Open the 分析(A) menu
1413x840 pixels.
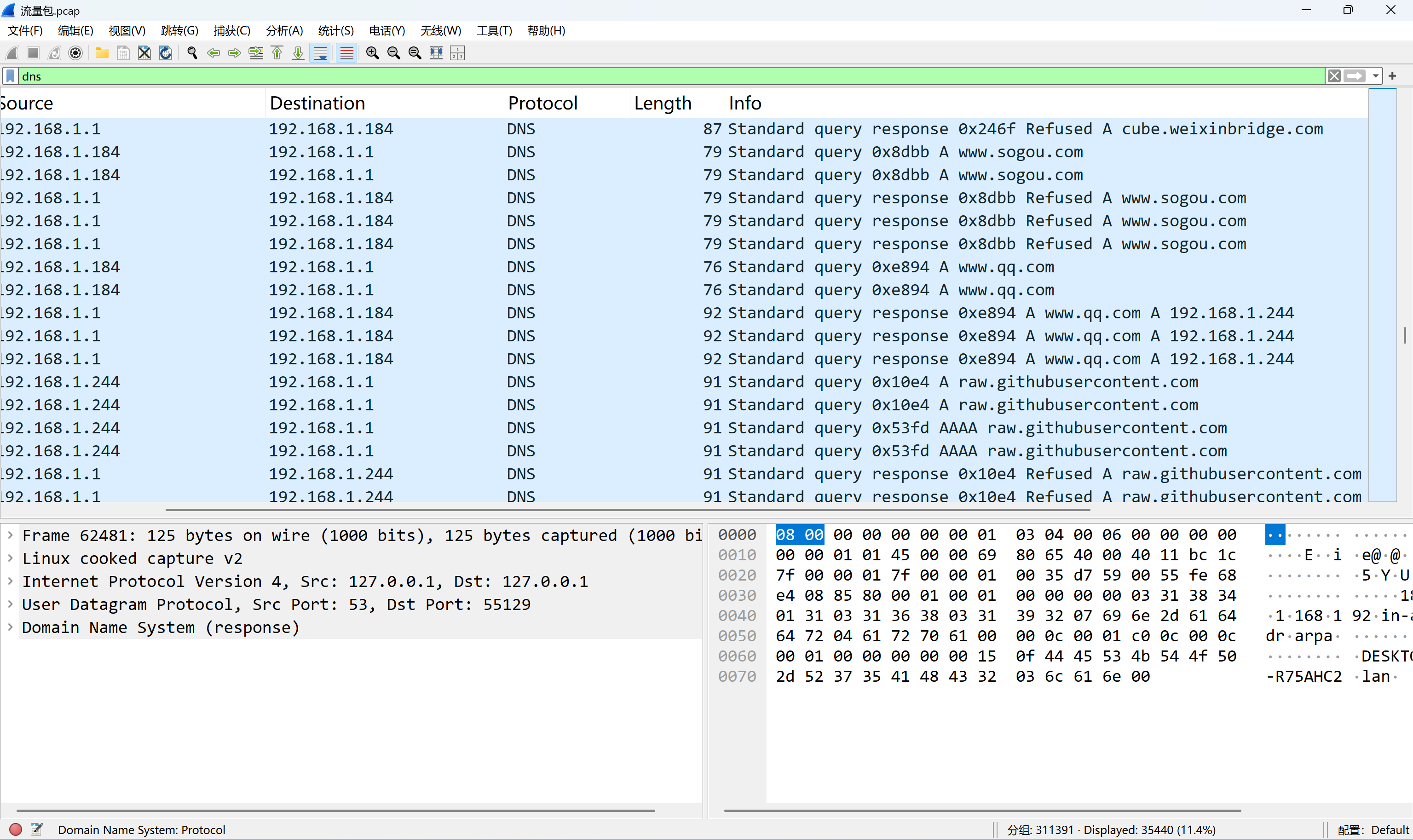tap(284, 30)
